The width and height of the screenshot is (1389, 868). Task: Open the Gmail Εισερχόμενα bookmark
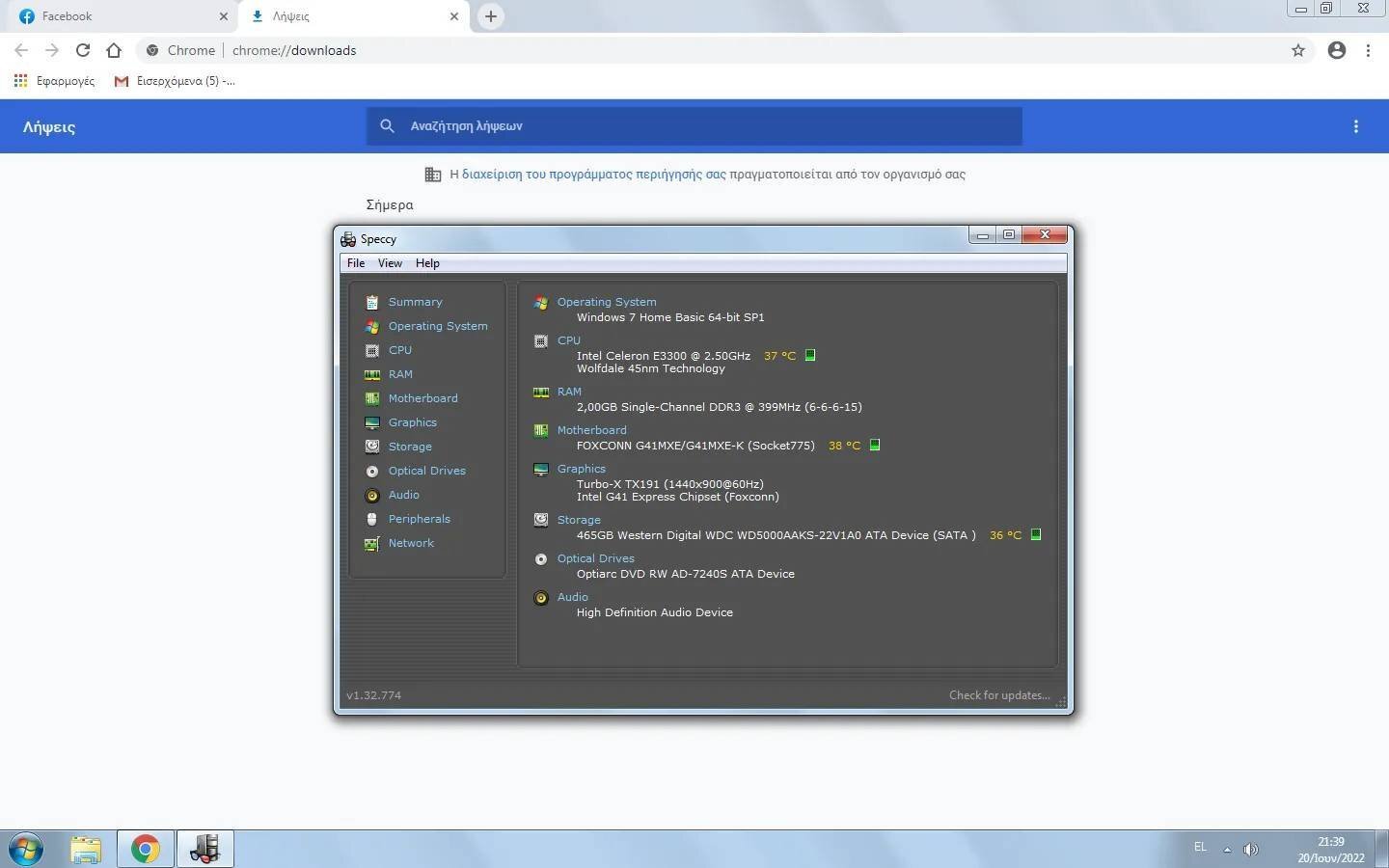(175, 81)
